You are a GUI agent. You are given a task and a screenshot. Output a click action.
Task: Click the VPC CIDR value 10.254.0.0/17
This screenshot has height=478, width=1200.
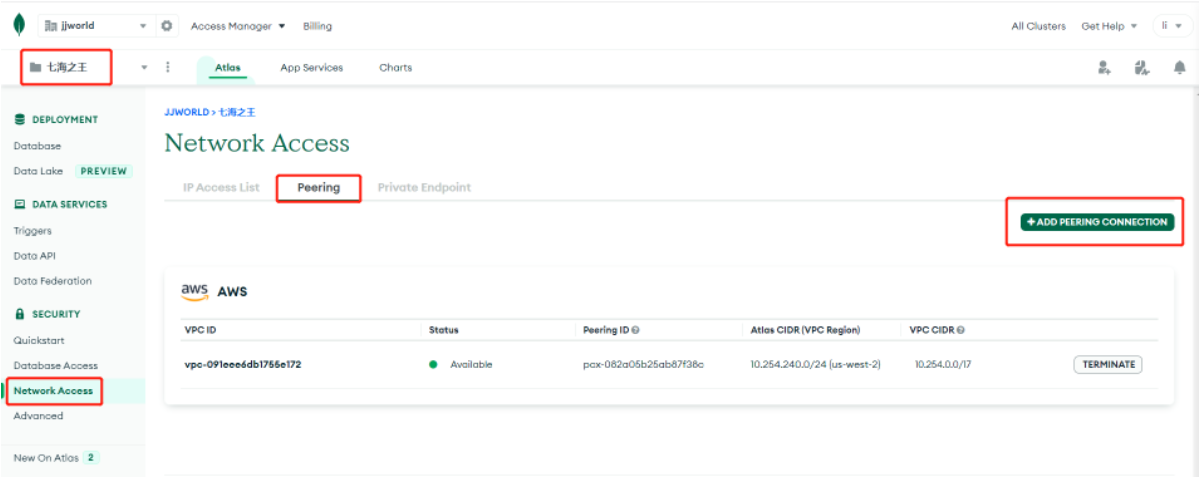[x=942, y=364]
